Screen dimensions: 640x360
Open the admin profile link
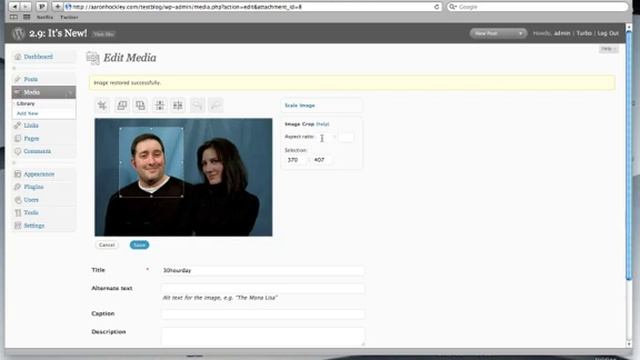(562, 33)
